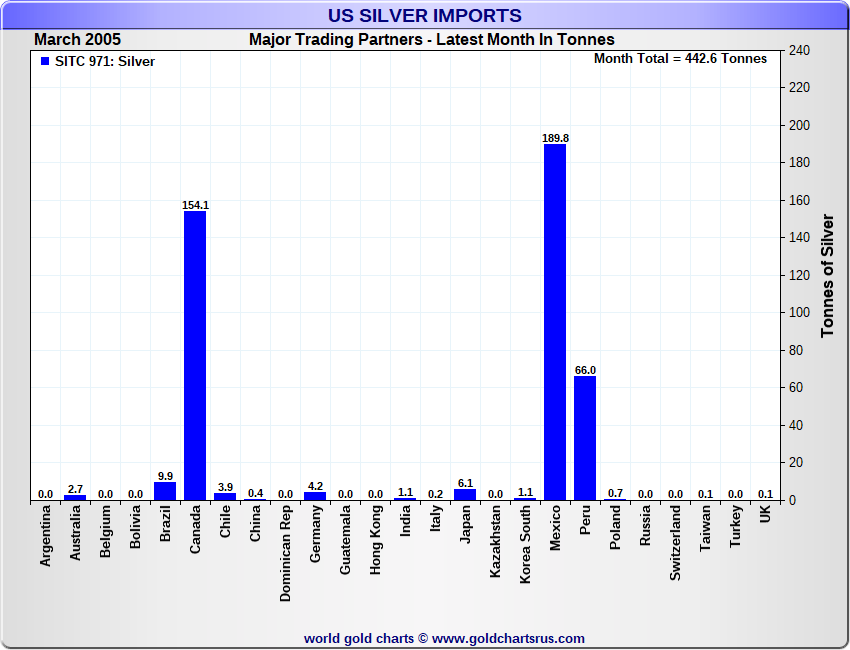Select the Switzerland axis label
Screen dimensions: 850x650
(676, 543)
